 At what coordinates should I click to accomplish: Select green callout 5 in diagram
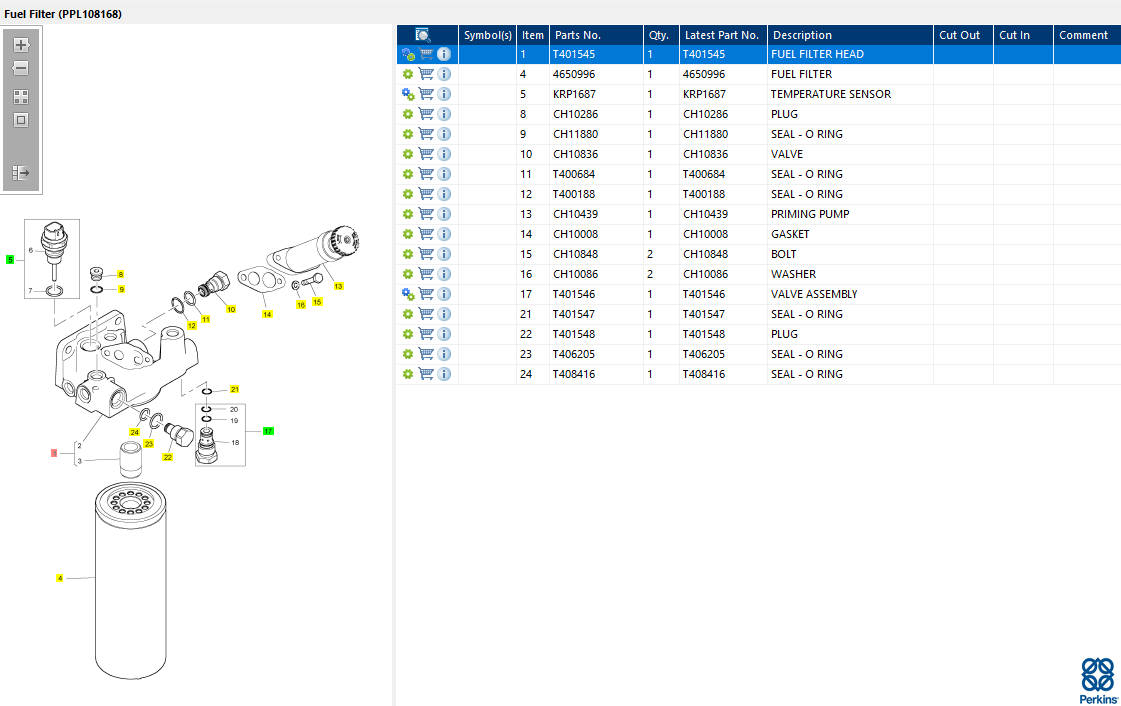coord(10,259)
